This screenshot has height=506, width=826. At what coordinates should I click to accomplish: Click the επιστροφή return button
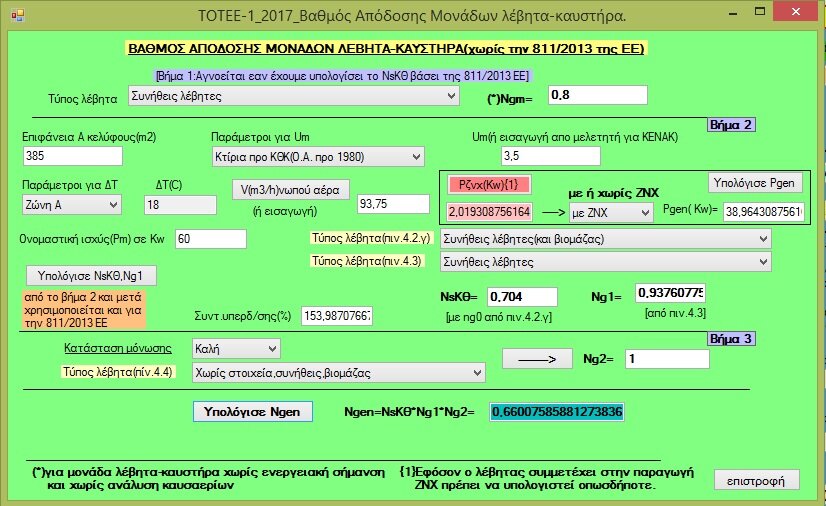click(757, 479)
